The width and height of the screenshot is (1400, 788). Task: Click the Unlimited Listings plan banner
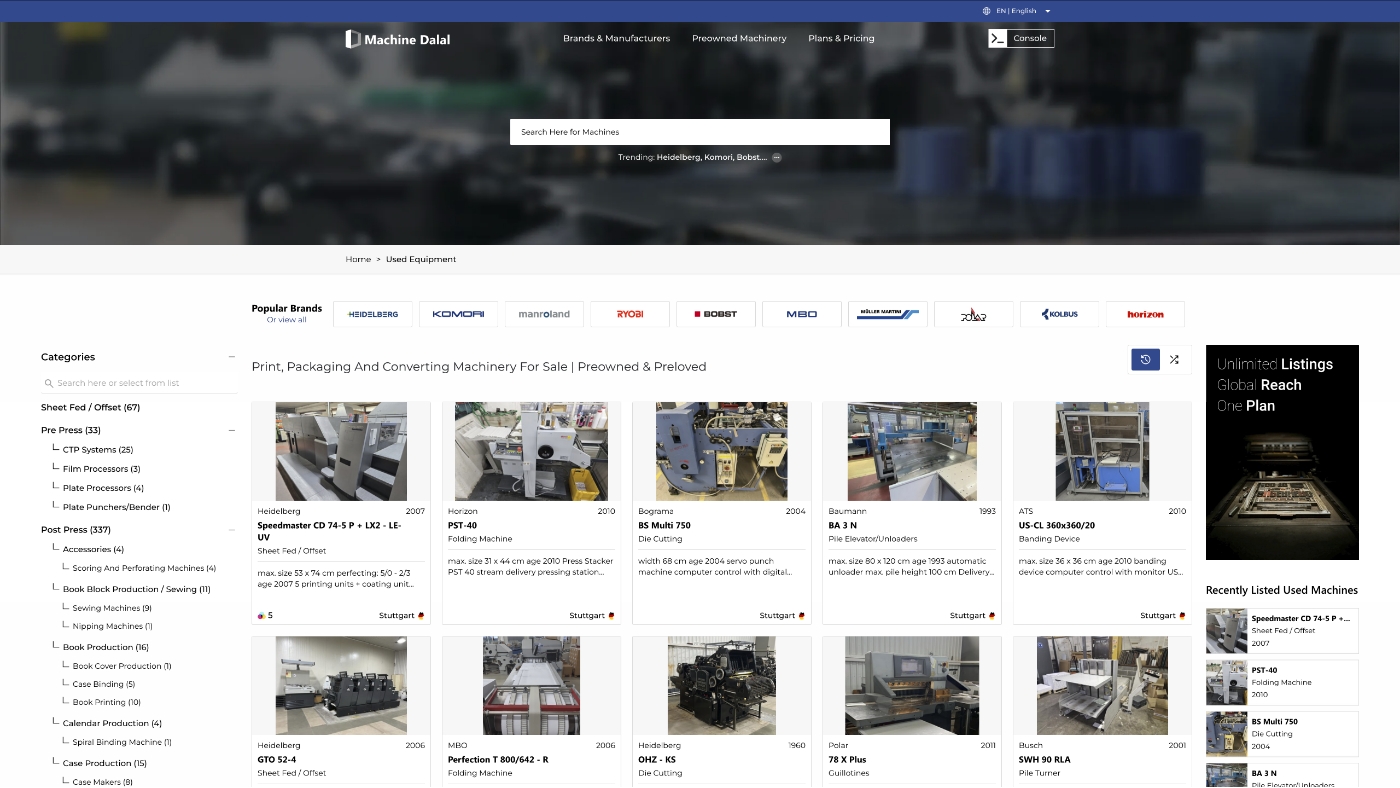[1282, 452]
